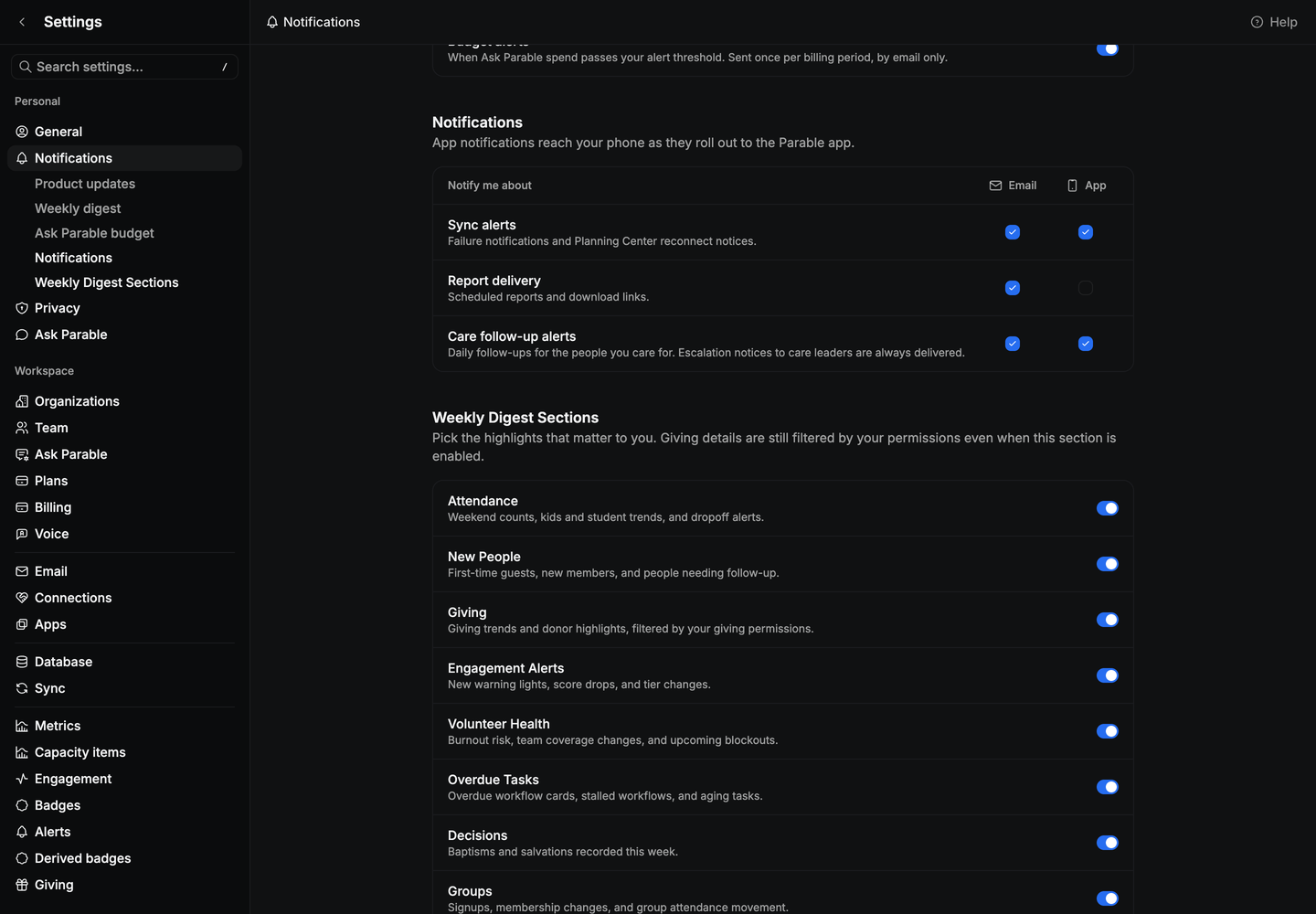This screenshot has height=914, width=1316.
Task: Uncheck Care follow-up alerts App checkbox
Action: 1086,344
